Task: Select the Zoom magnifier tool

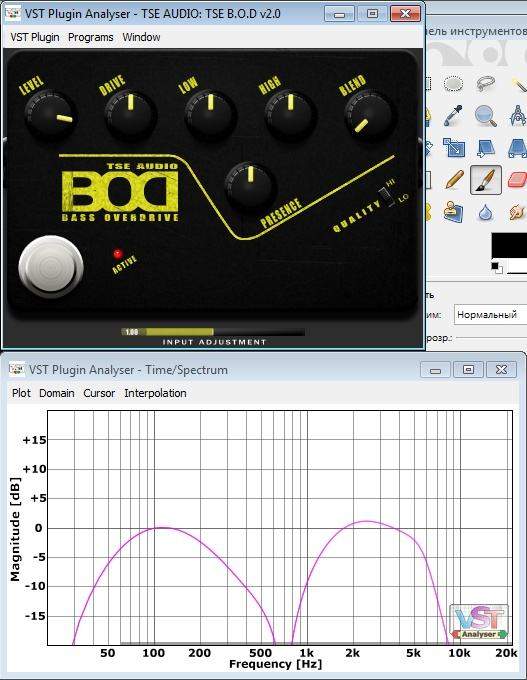Action: (485, 115)
